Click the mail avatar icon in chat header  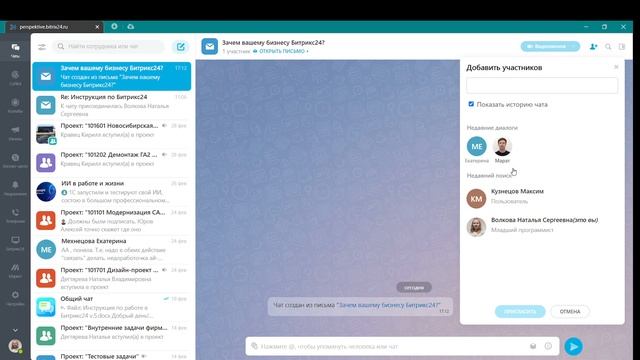210,47
